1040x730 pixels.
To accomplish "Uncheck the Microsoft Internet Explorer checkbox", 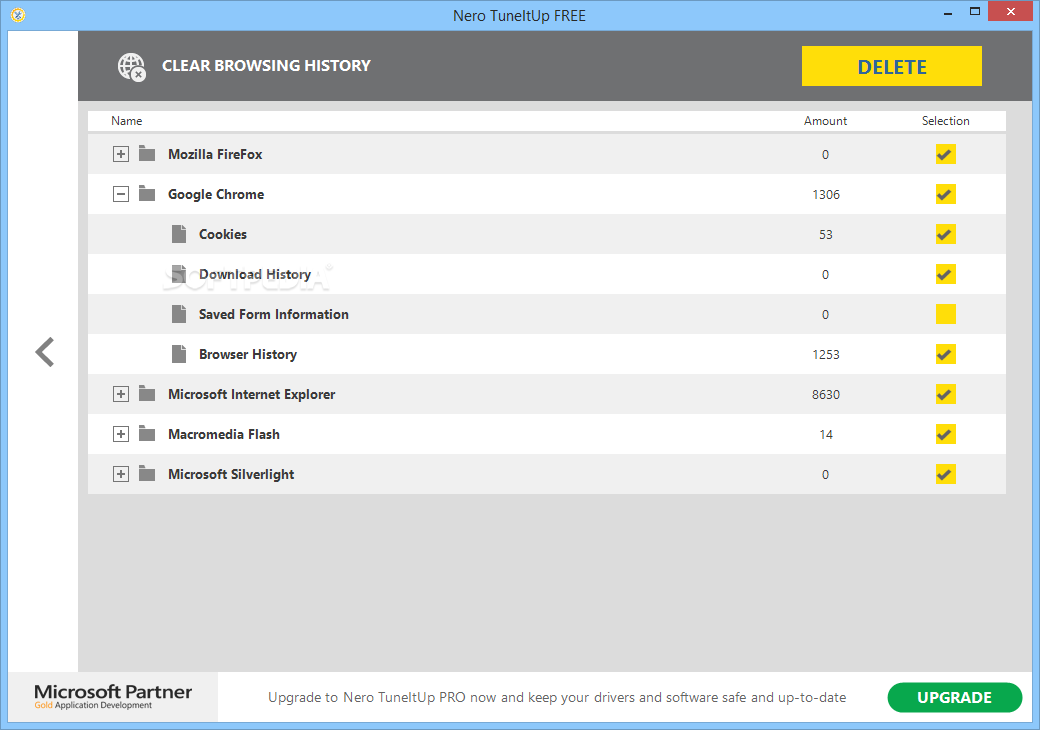I will [x=945, y=394].
